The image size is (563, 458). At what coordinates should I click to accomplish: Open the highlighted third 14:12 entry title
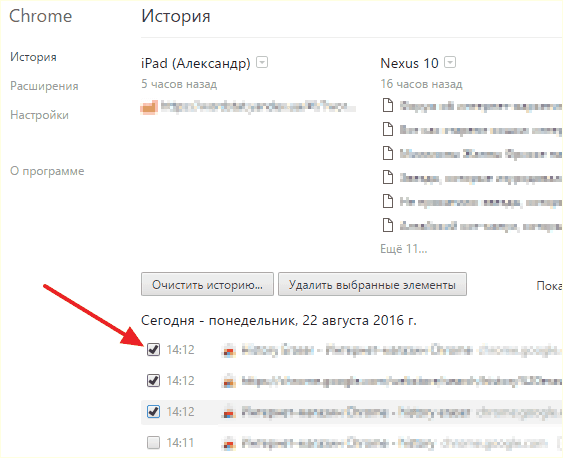356,412
